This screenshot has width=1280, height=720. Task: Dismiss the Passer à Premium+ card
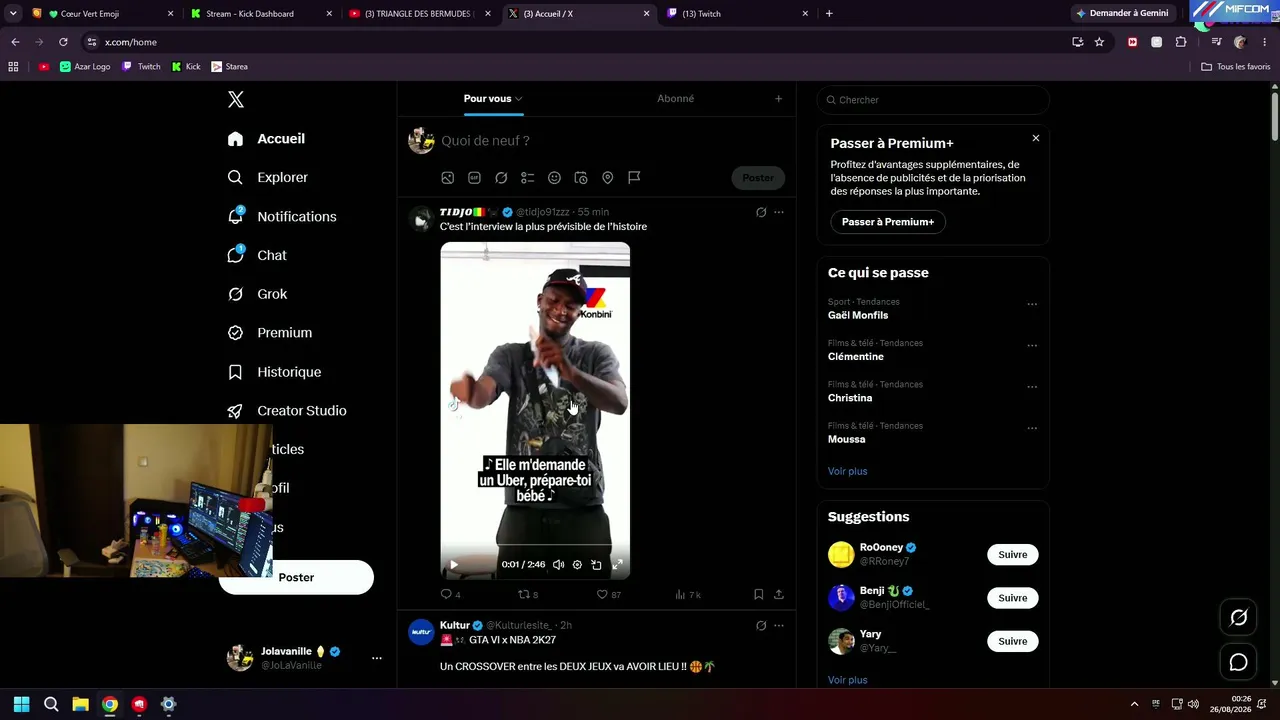click(1036, 138)
